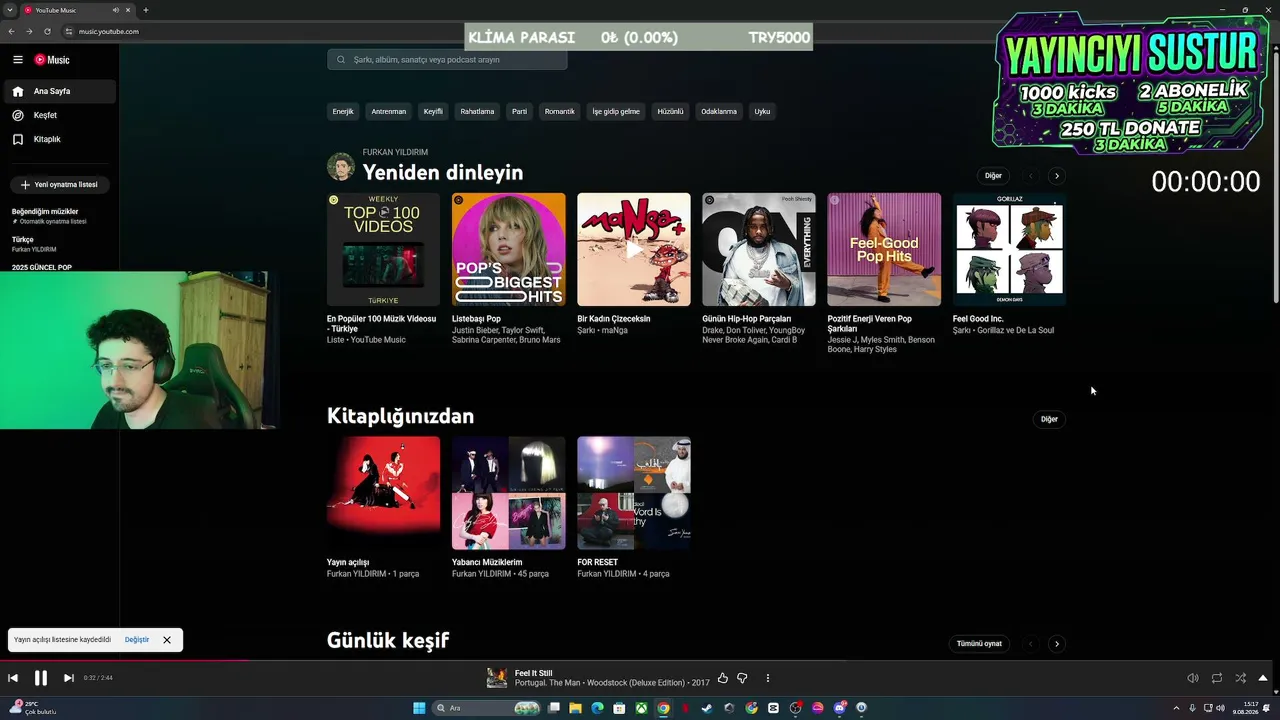Dislike the current song
The height and width of the screenshot is (720, 1280).
(742, 678)
